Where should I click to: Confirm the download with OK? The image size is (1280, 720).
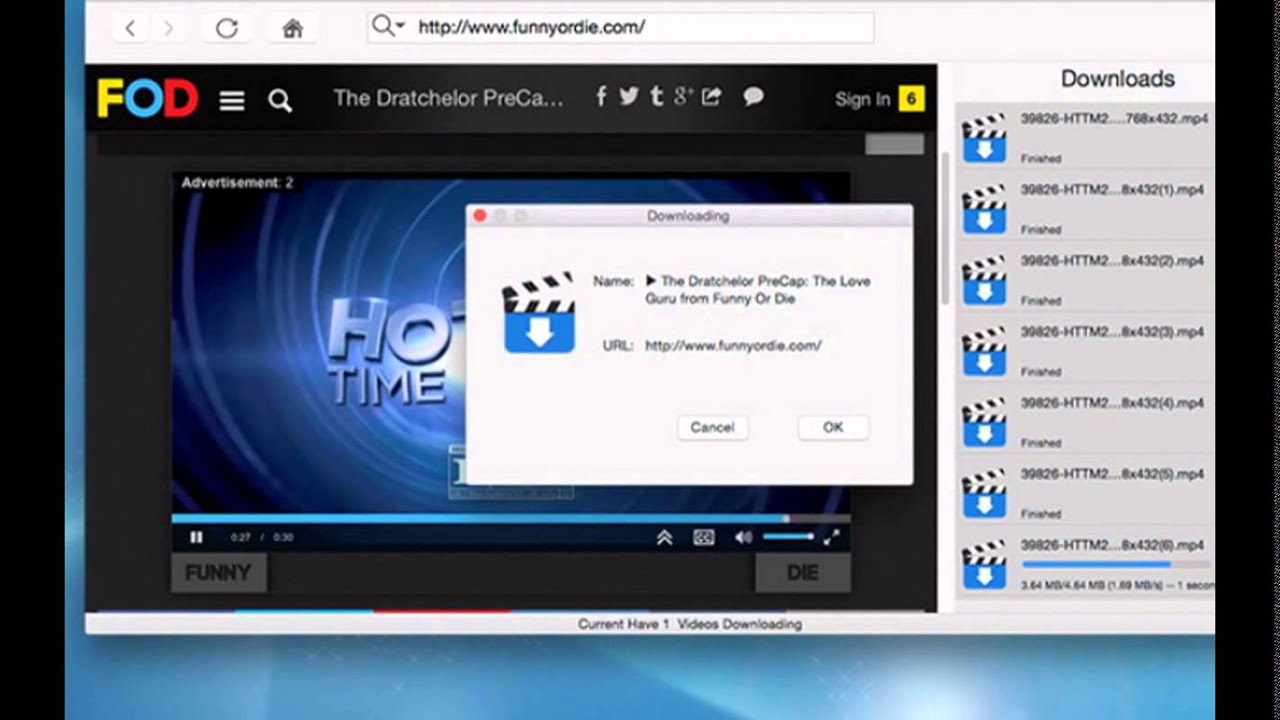(833, 427)
